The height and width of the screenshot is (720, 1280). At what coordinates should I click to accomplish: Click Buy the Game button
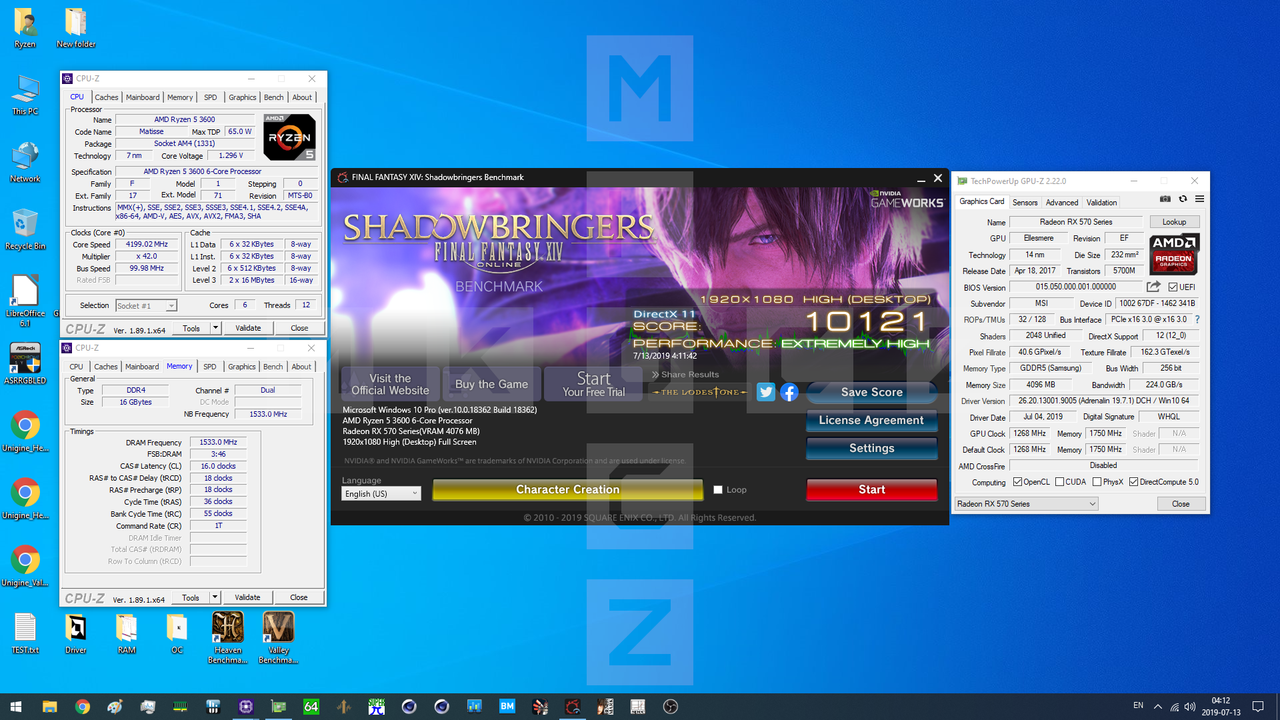492,385
